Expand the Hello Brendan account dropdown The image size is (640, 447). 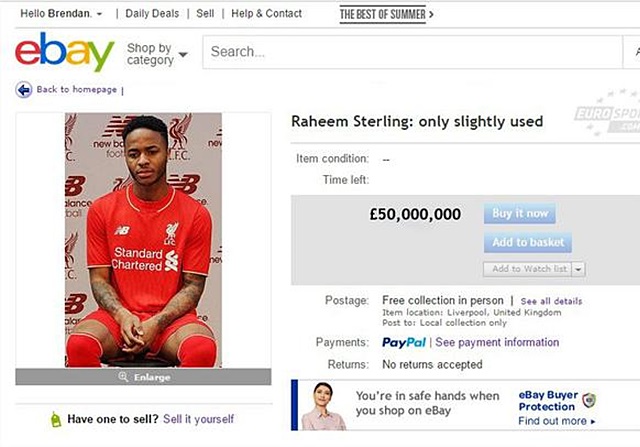[x=98, y=14]
